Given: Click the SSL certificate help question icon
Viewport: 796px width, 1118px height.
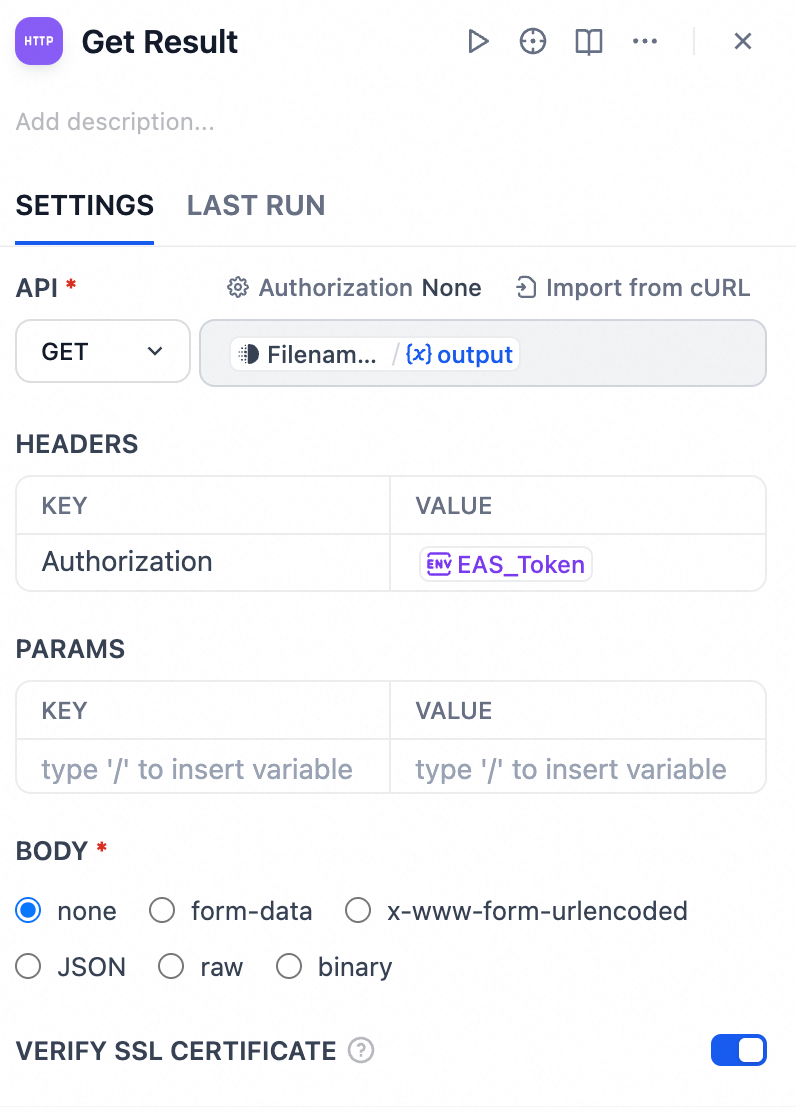Looking at the screenshot, I should pyautogui.click(x=361, y=1051).
